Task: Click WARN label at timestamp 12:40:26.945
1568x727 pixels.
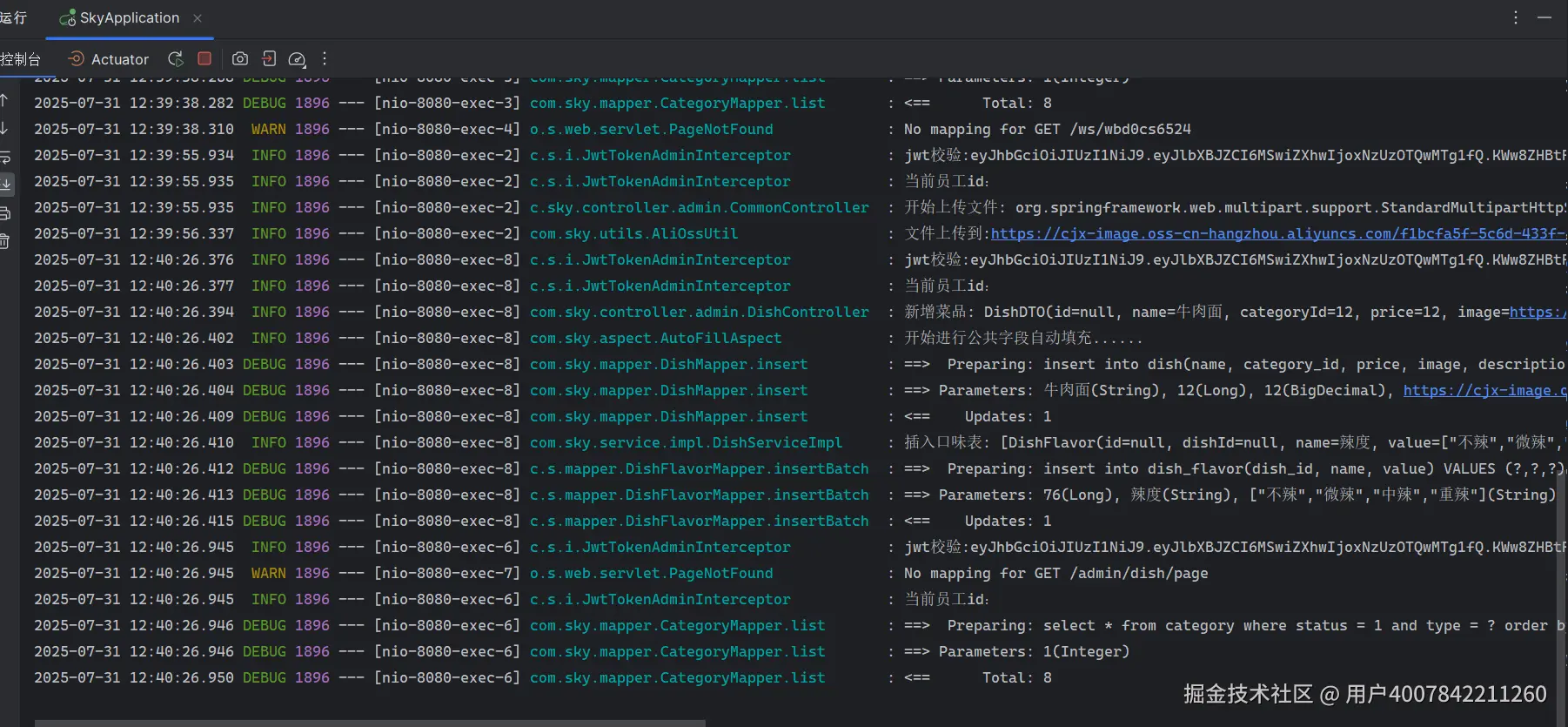Action: click(268, 573)
